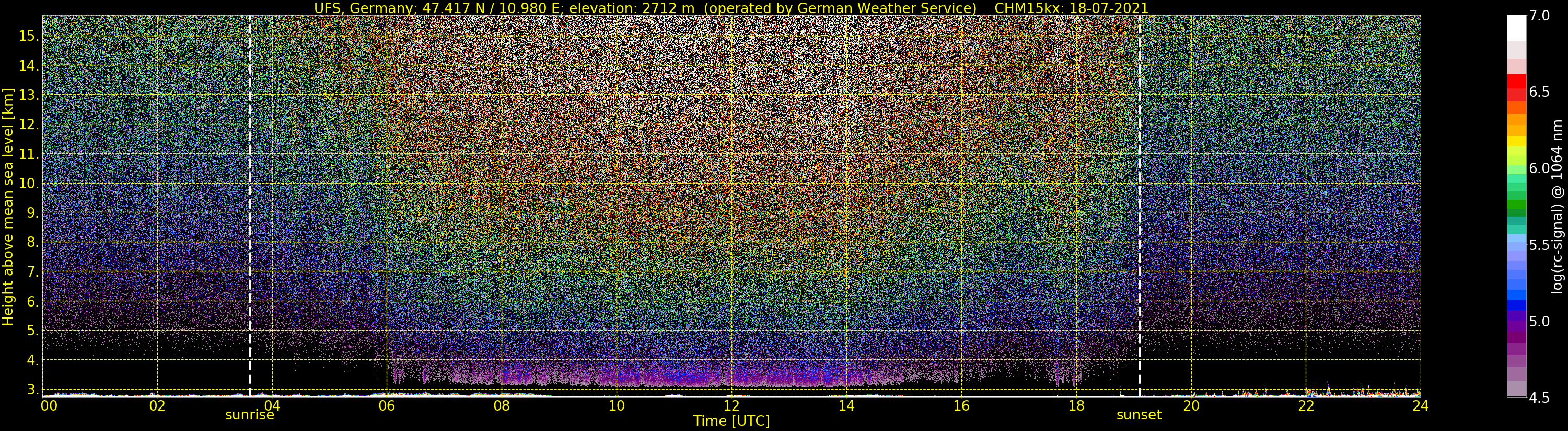Click the colorbar value '7.0'
1568x431 pixels.
click(1539, 16)
